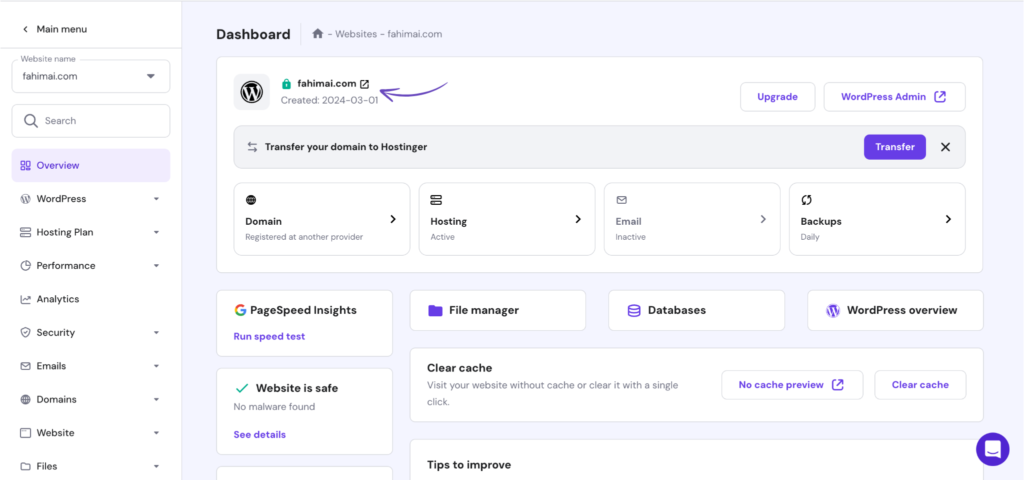Screen dimensions: 1024x480
Task: Click into the sidebar Search field
Action: coord(91,121)
